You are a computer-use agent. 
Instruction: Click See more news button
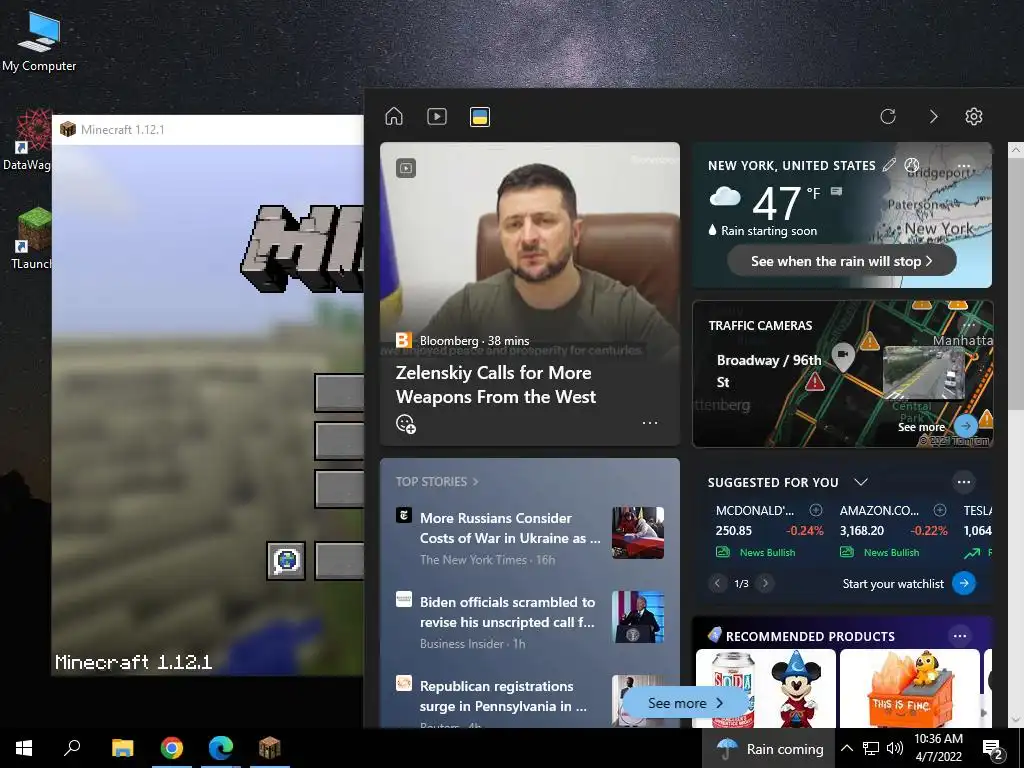[686, 703]
